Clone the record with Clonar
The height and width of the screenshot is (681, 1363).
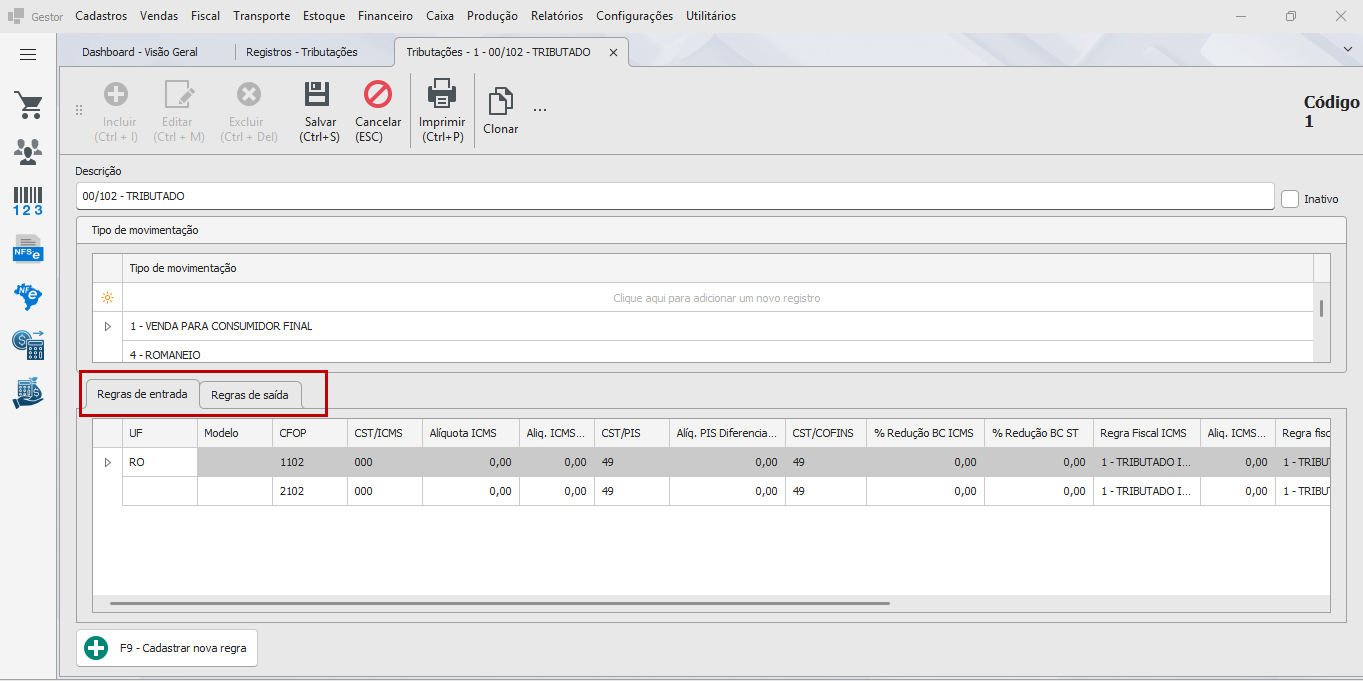(500, 112)
